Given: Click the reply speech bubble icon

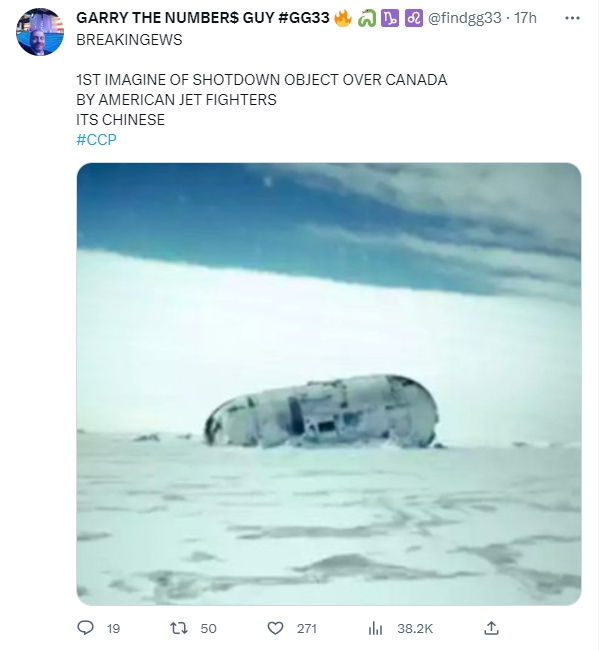Looking at the screenshot, I should click(x=86, y=628).
